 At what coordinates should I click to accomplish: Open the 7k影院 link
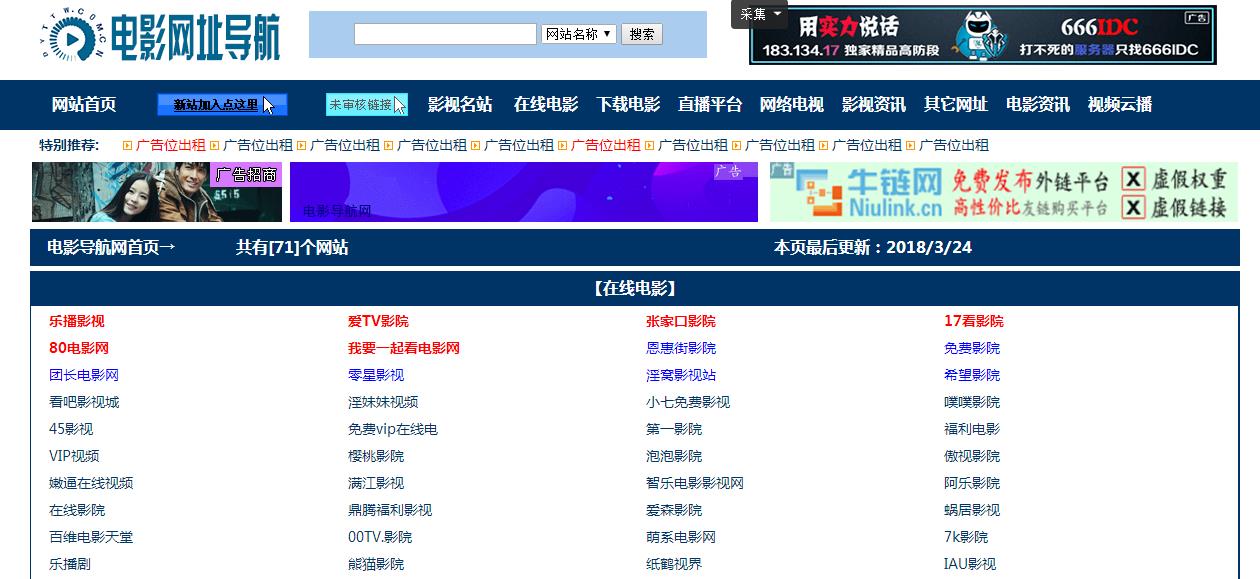(x=966, y=537)
